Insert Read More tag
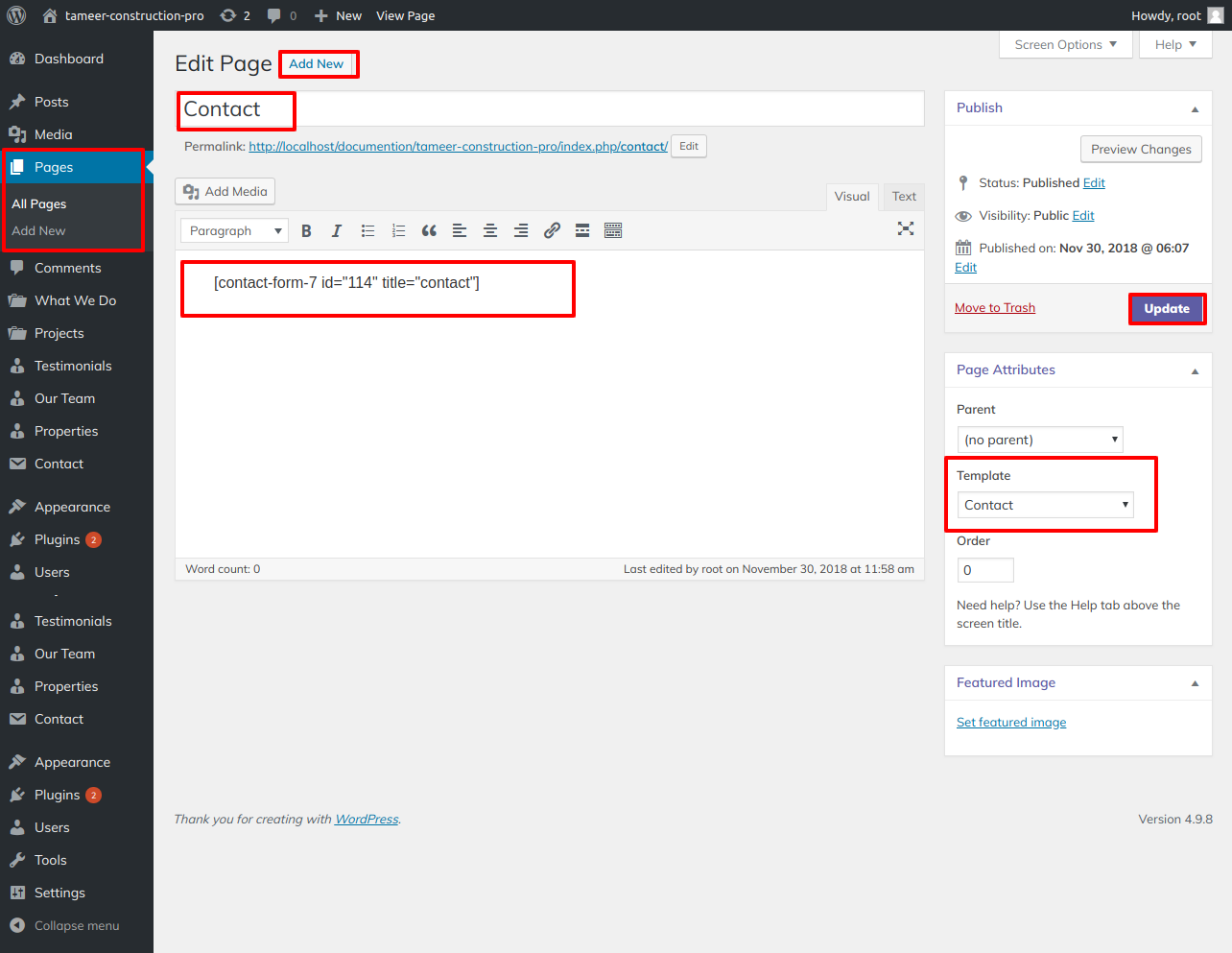The width and height of the screenshot is (1232, 953). [x=582, y=230]
